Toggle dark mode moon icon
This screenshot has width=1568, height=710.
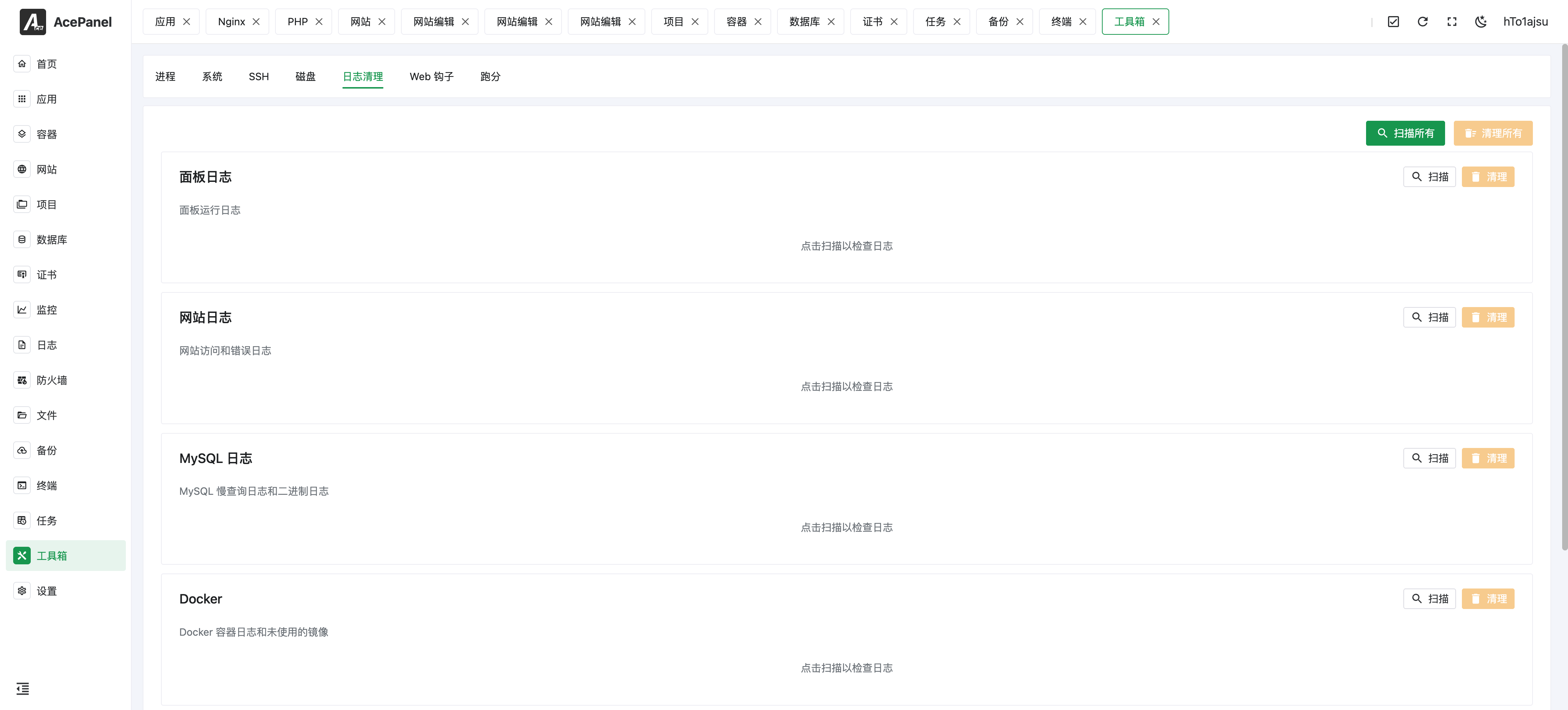click(x=1481, y=22)
